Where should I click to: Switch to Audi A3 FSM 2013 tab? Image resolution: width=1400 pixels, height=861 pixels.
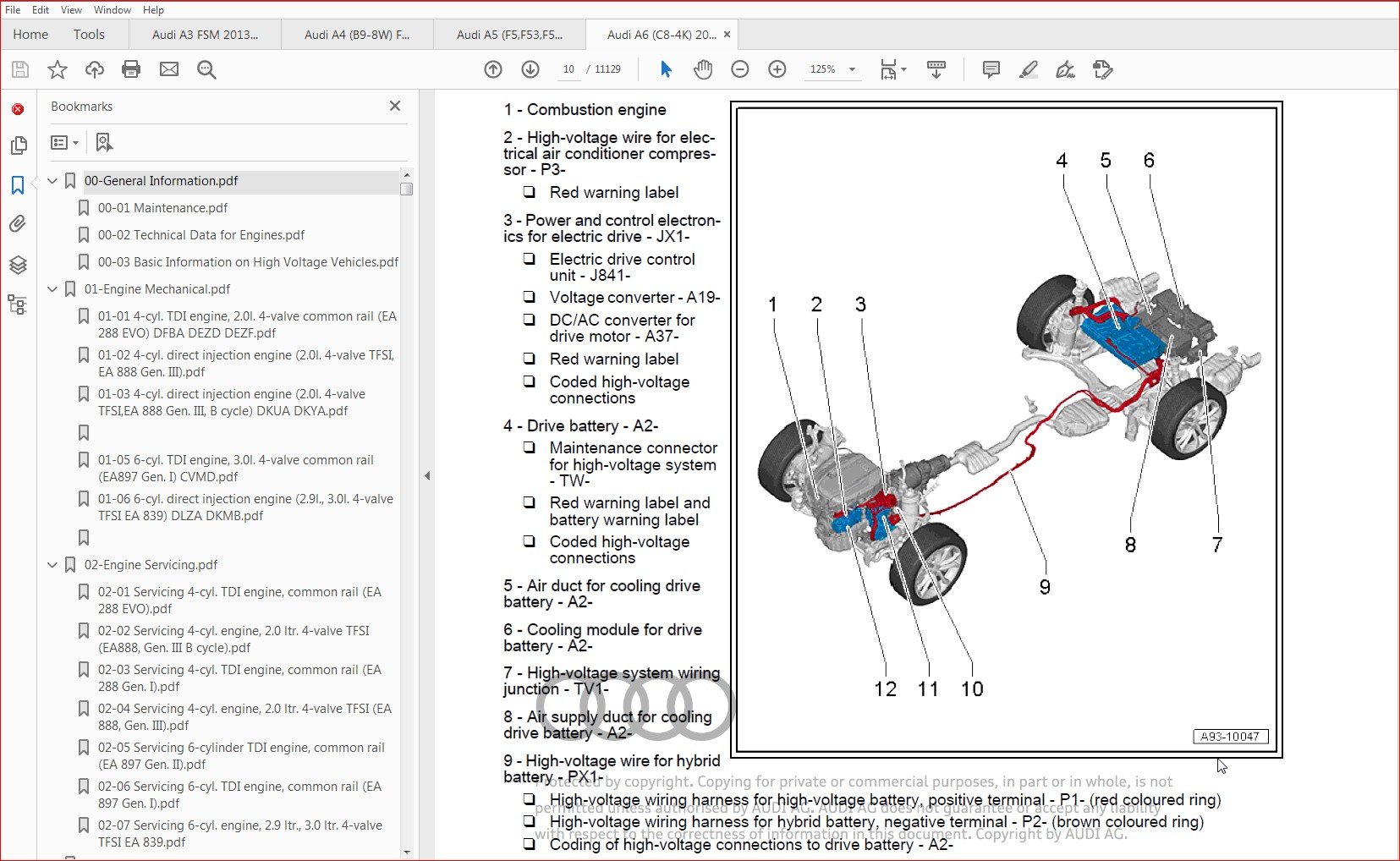(205, 35)
